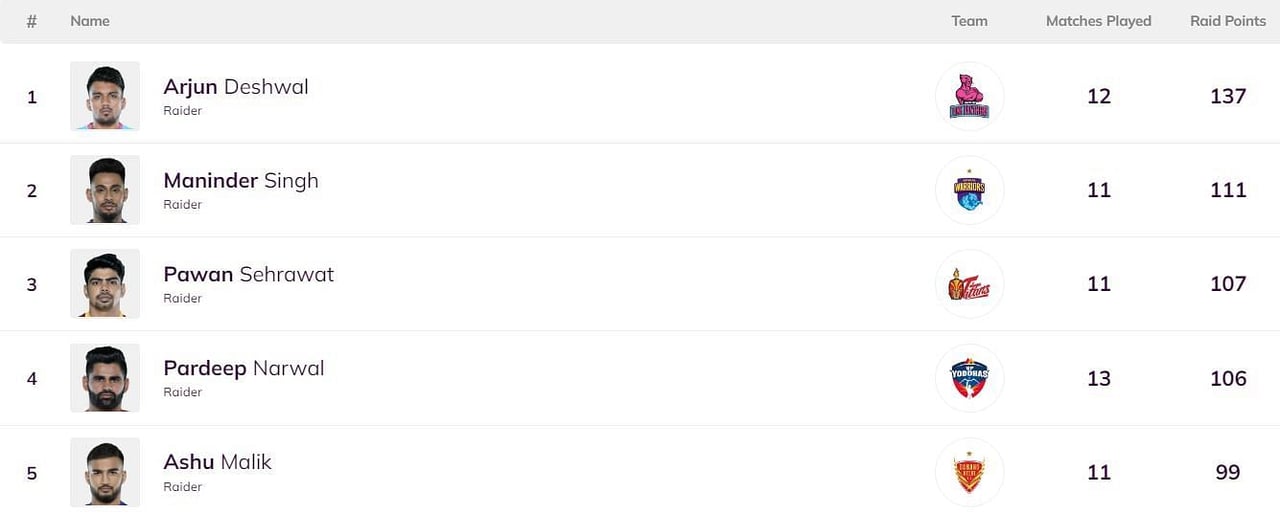Image resolution: width=1280 pixels, height=514 pixels.
Task: Open Pardeep Narwal's player photo
Action: click(105, 378)
